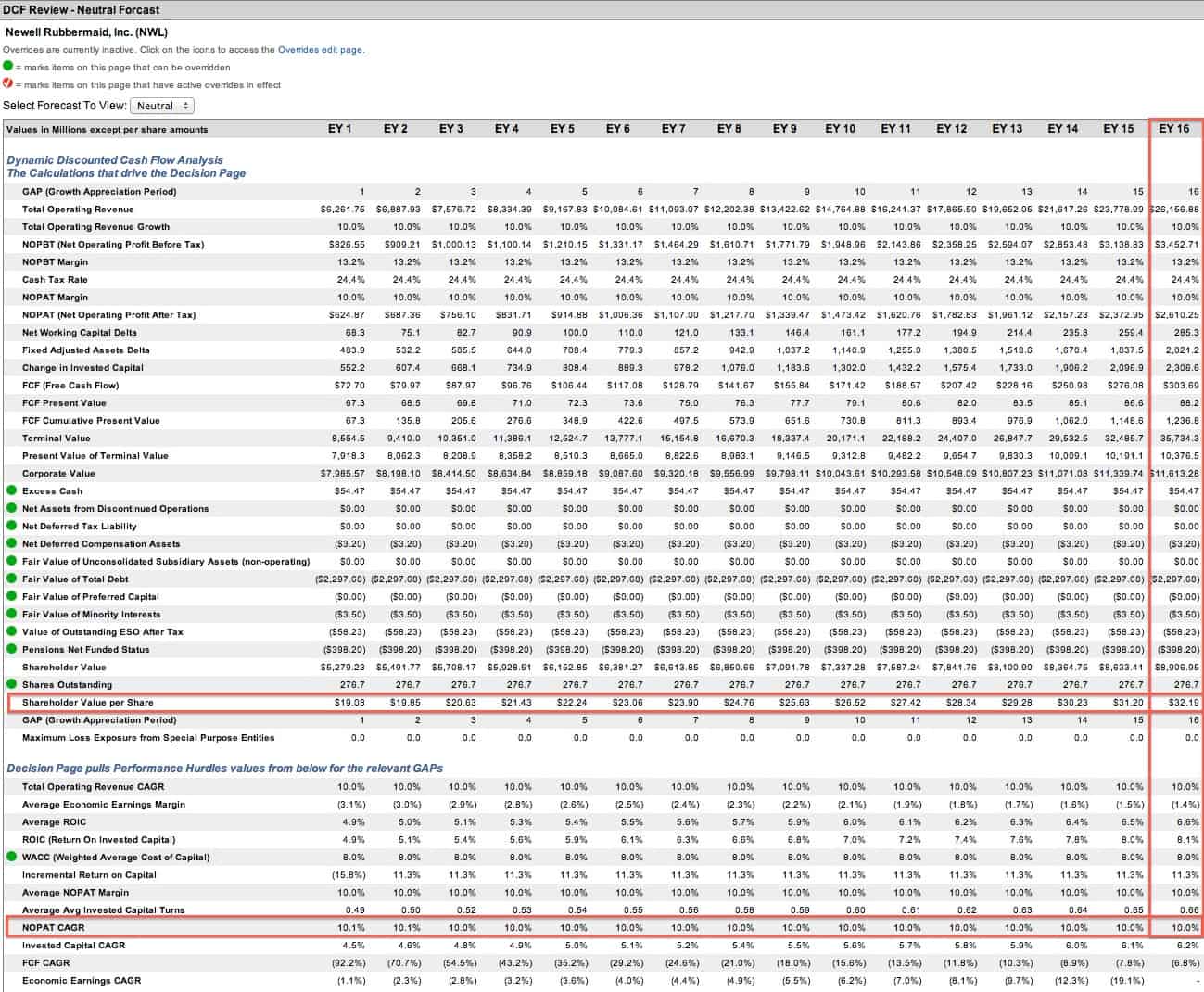Click 'Maximum Loss Exposure from Special Purpose Entities' label
Screen dimensions: 1204x992
148,738
